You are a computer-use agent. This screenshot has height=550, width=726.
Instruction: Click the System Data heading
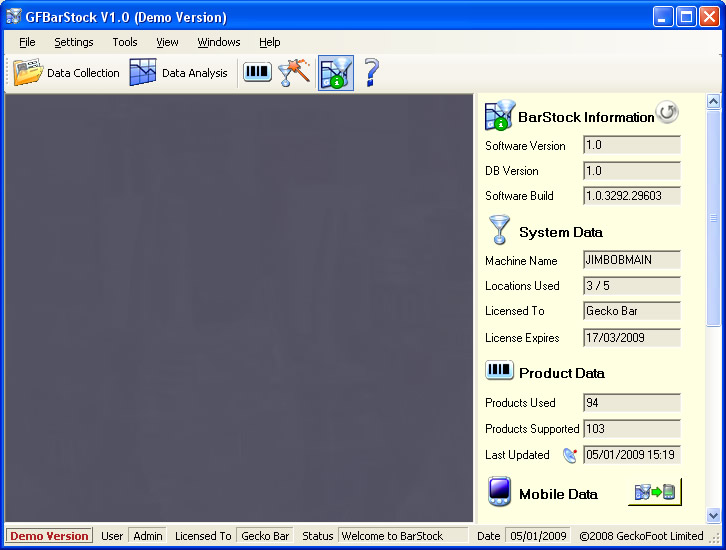click(x=561, y=232)
